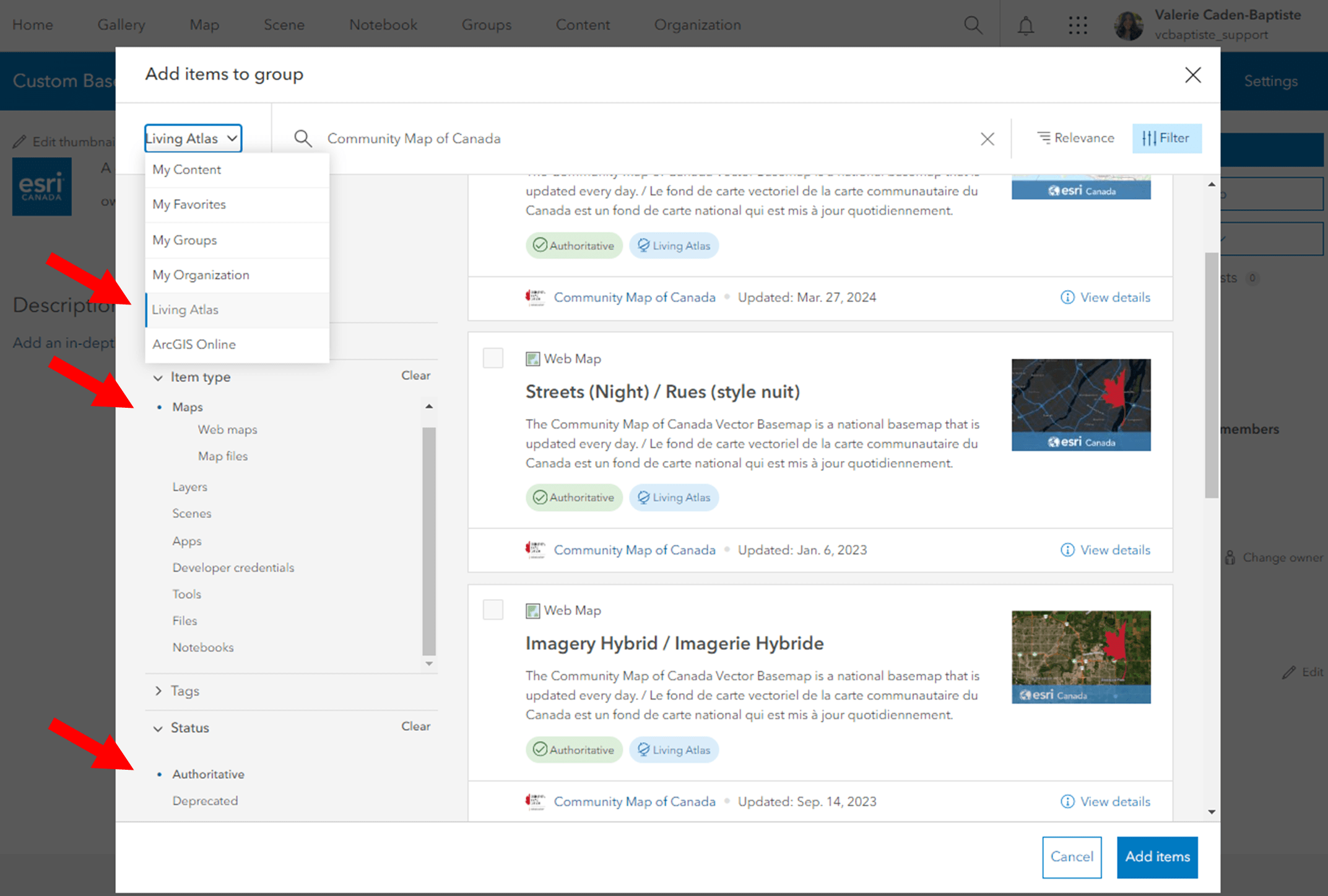
Task: Clear the Community Map of Canada search text
Action: [987, 139]
